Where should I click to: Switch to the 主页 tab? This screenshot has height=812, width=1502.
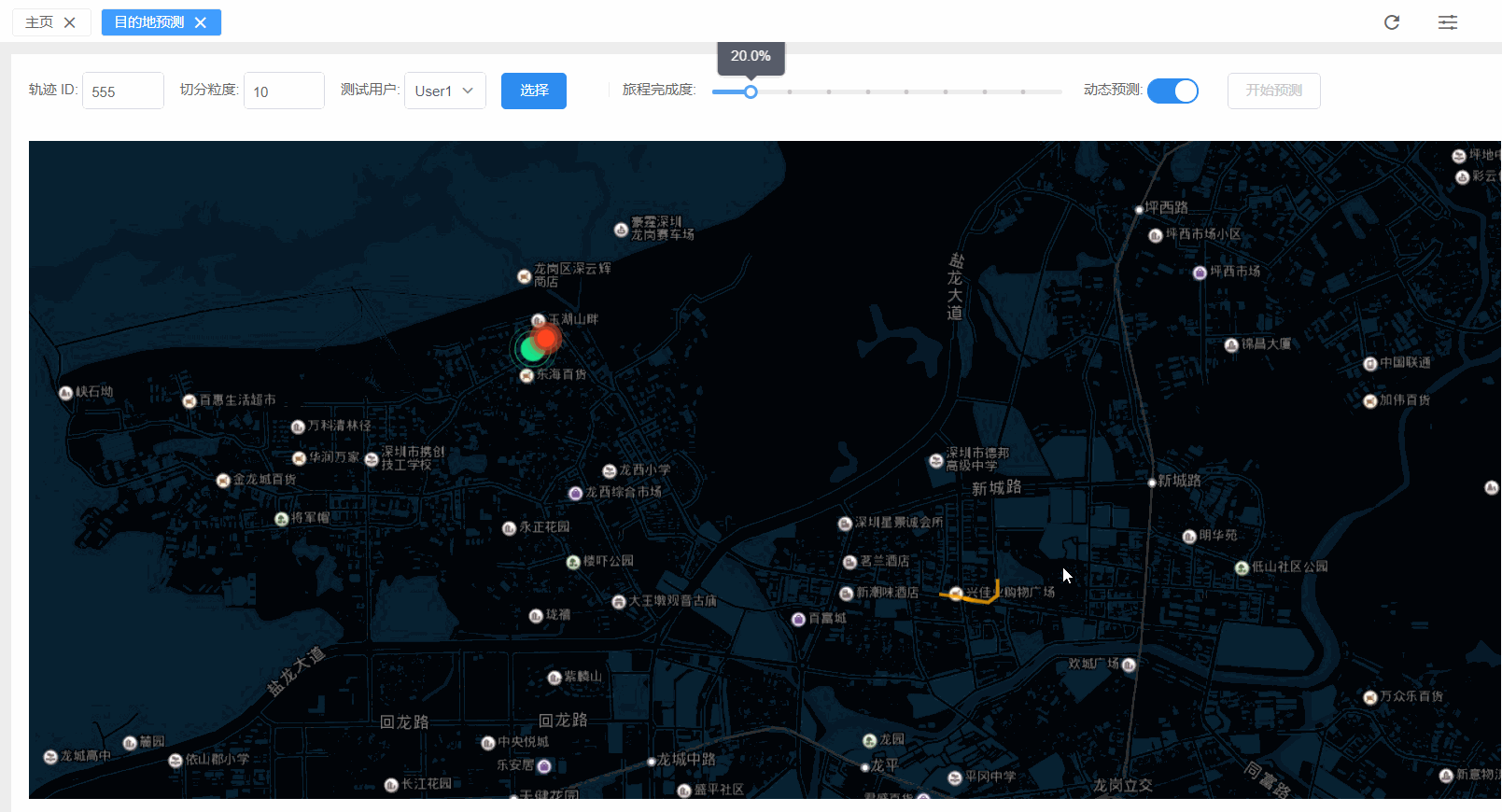tap(39, 22)
